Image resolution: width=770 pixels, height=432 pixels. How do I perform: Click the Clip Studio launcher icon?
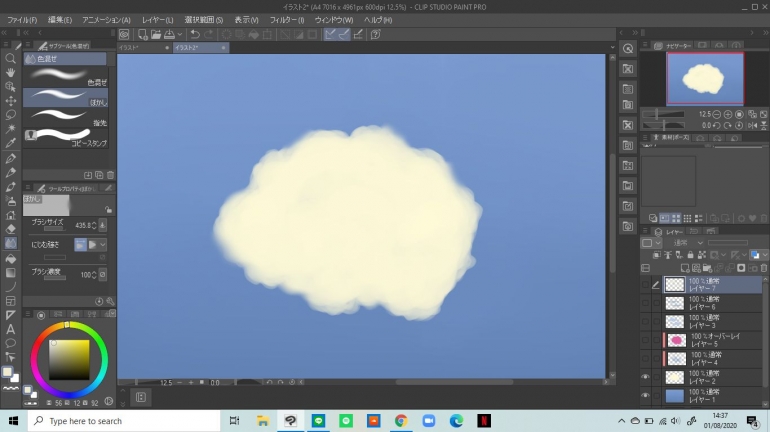pyautogui.click(x=124, y=34)
